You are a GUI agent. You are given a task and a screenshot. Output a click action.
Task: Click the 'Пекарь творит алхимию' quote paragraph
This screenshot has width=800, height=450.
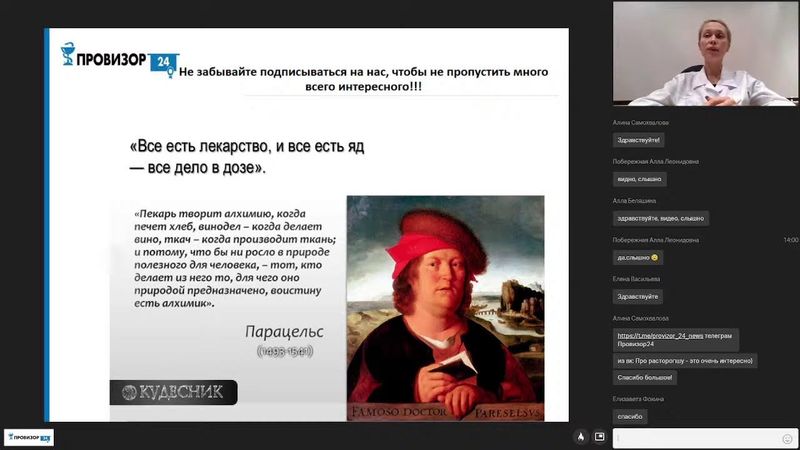pos(235,258)
